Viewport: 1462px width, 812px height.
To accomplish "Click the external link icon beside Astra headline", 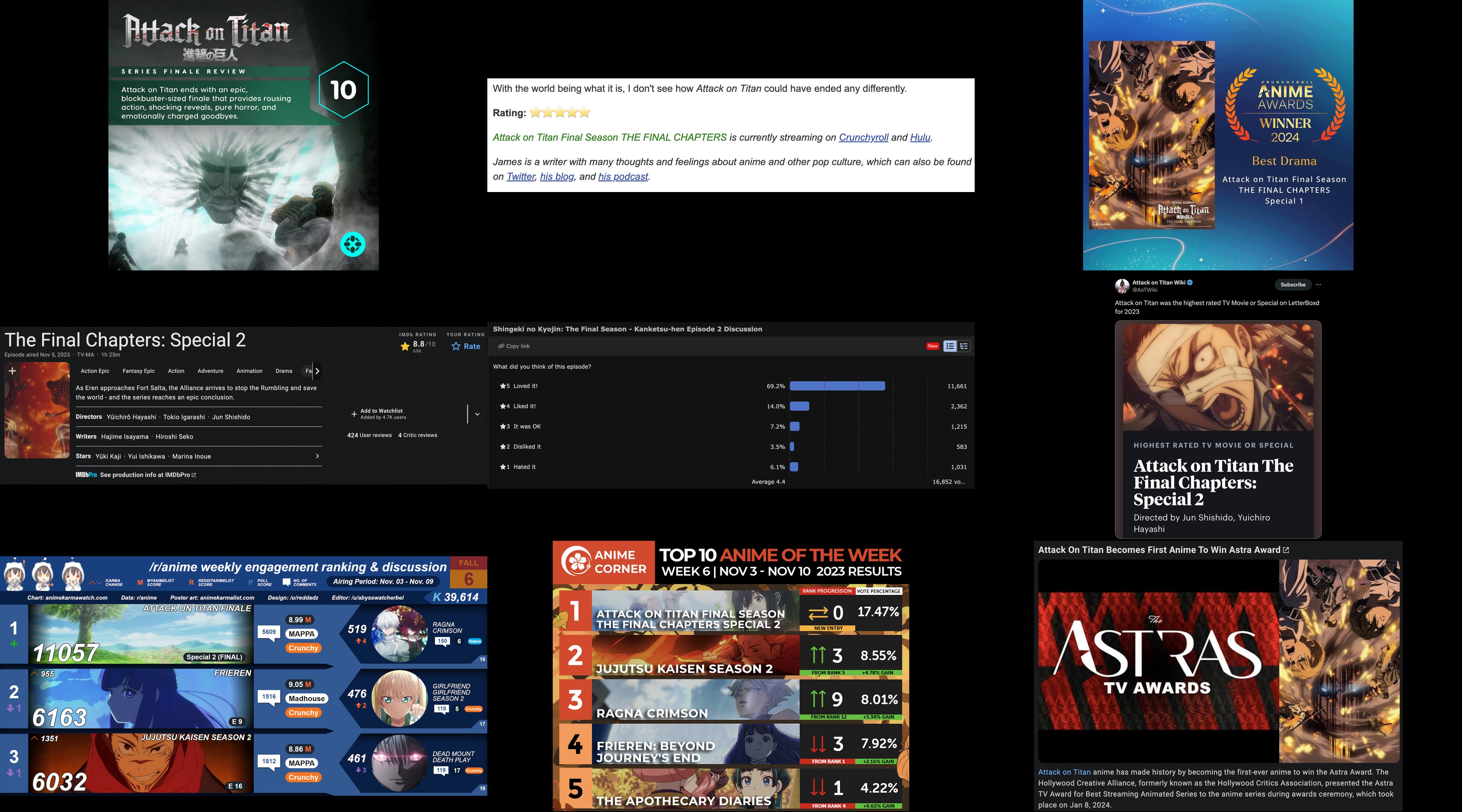I will pyautogui.click(x=1286, y=550).
